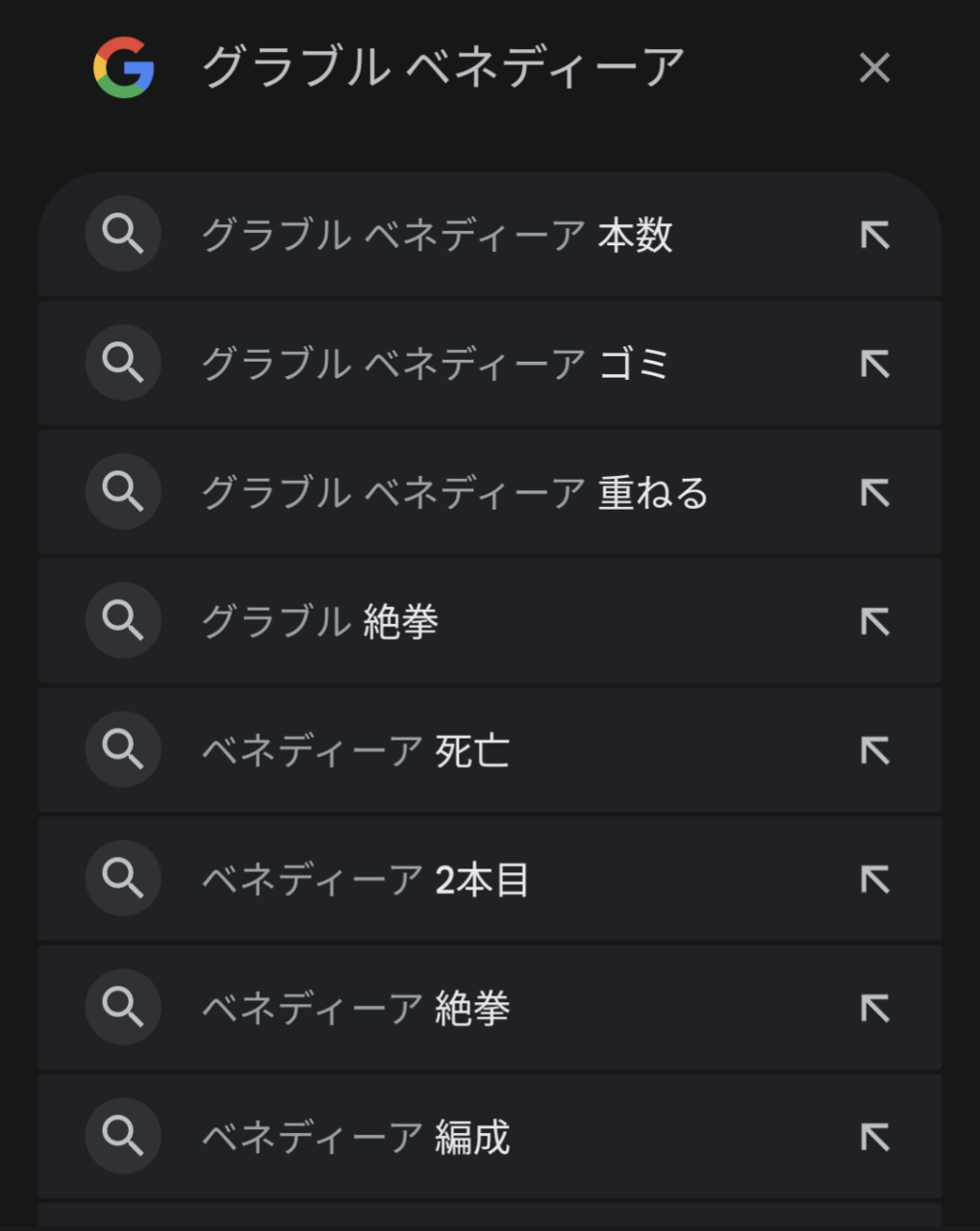This screenshot has height=1231, width=980.
Task: Click magnifier icon next to 本数 suggestion
Action: click(x=123, y=235)
